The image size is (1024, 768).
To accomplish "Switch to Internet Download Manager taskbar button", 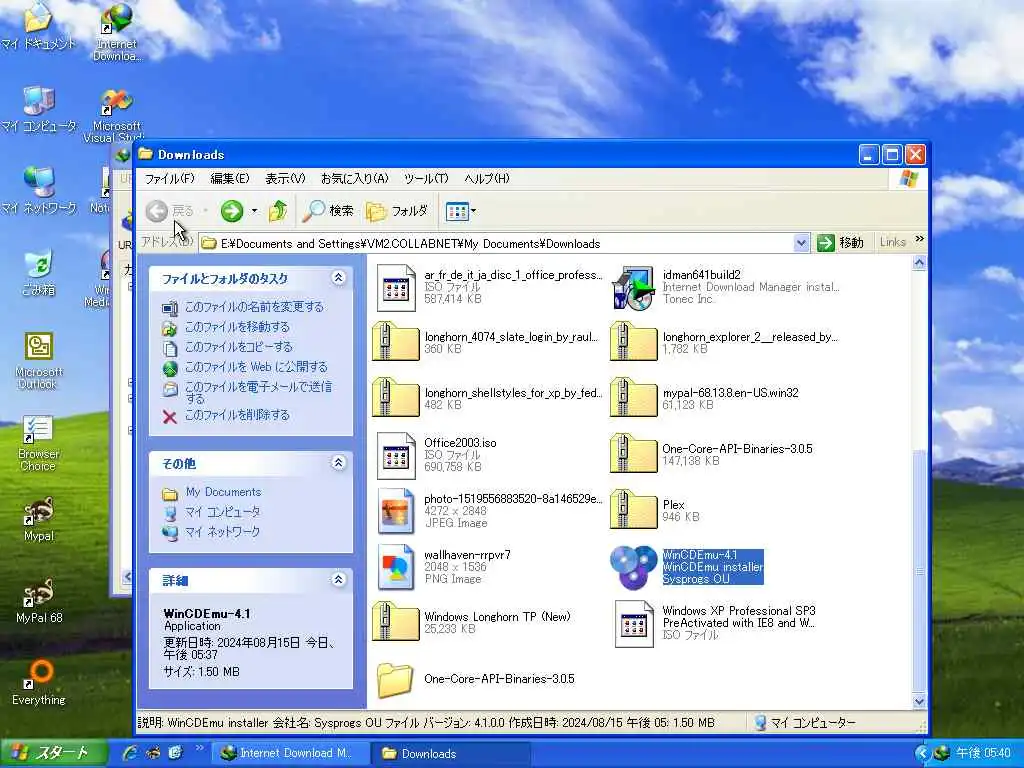I will tap(290, 754).
